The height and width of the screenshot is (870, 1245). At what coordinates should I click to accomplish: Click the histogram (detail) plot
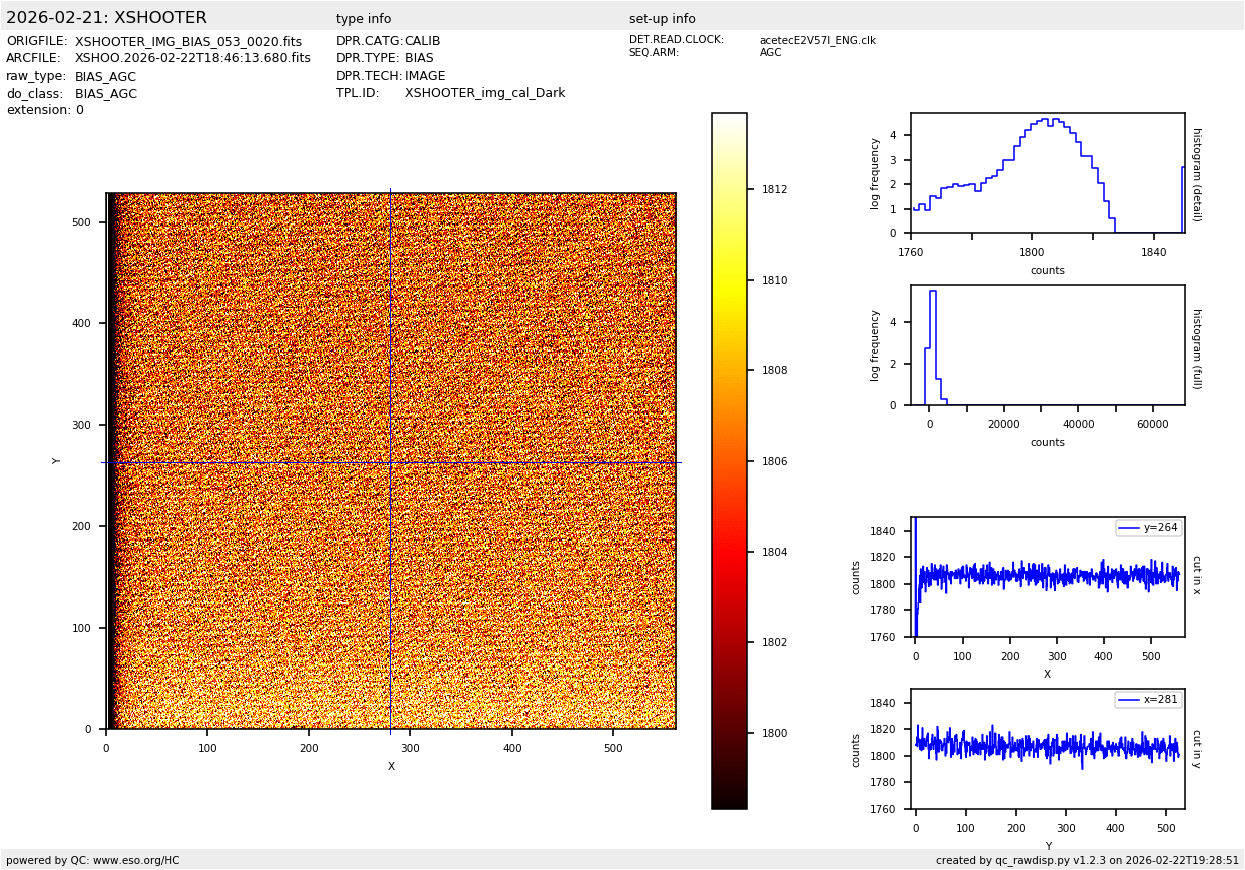click(x=1047, y=173)
